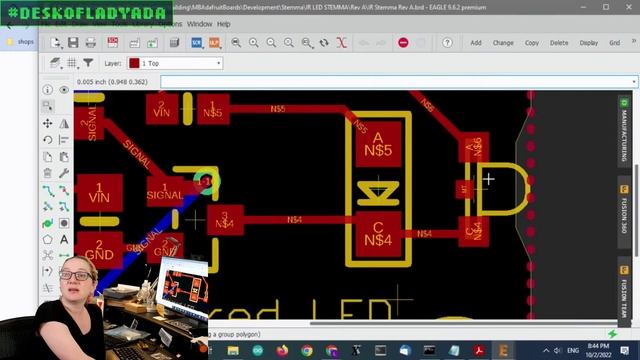Click the Save floppy disk icon

coord(73,43)
